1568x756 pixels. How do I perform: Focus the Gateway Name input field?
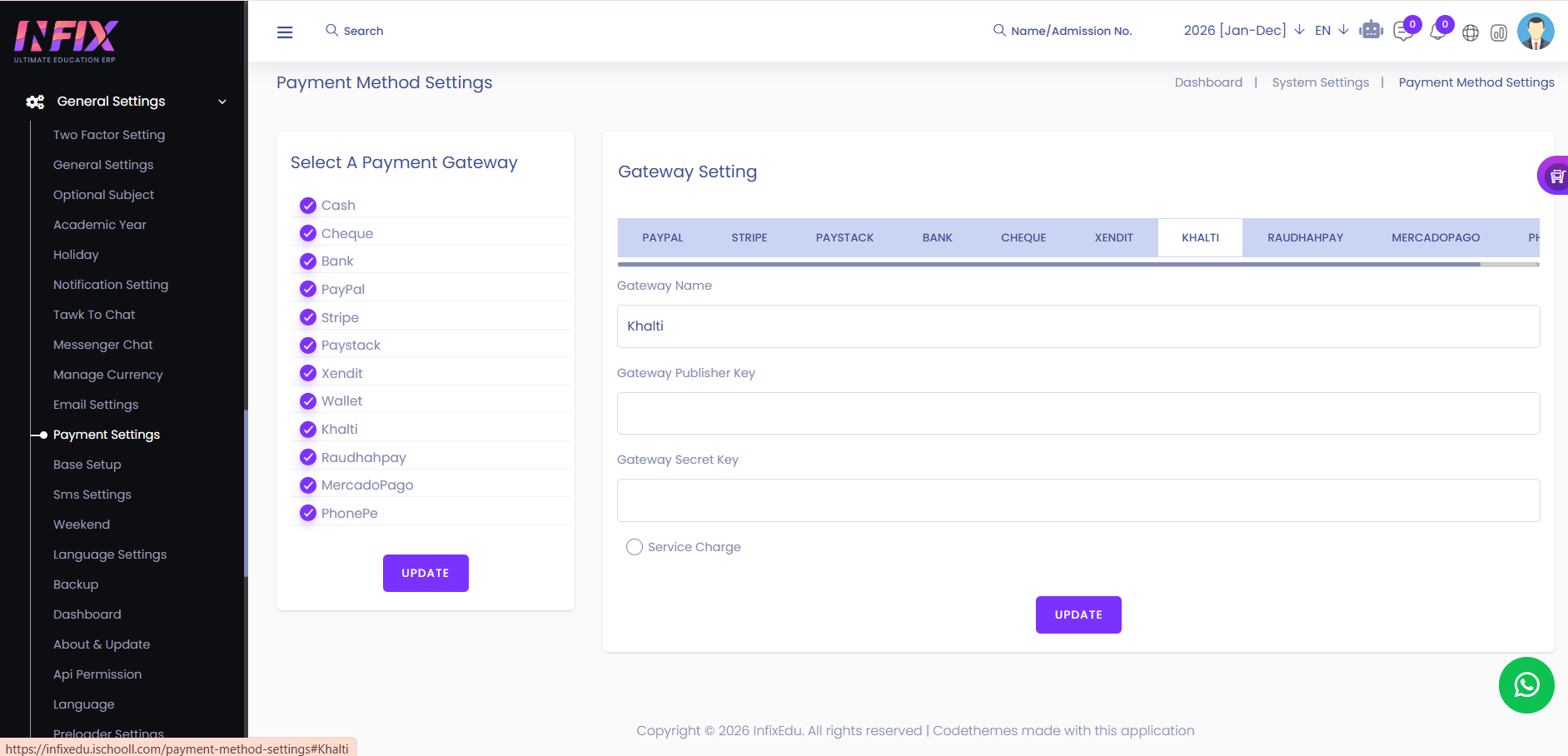coord(1078,326)
